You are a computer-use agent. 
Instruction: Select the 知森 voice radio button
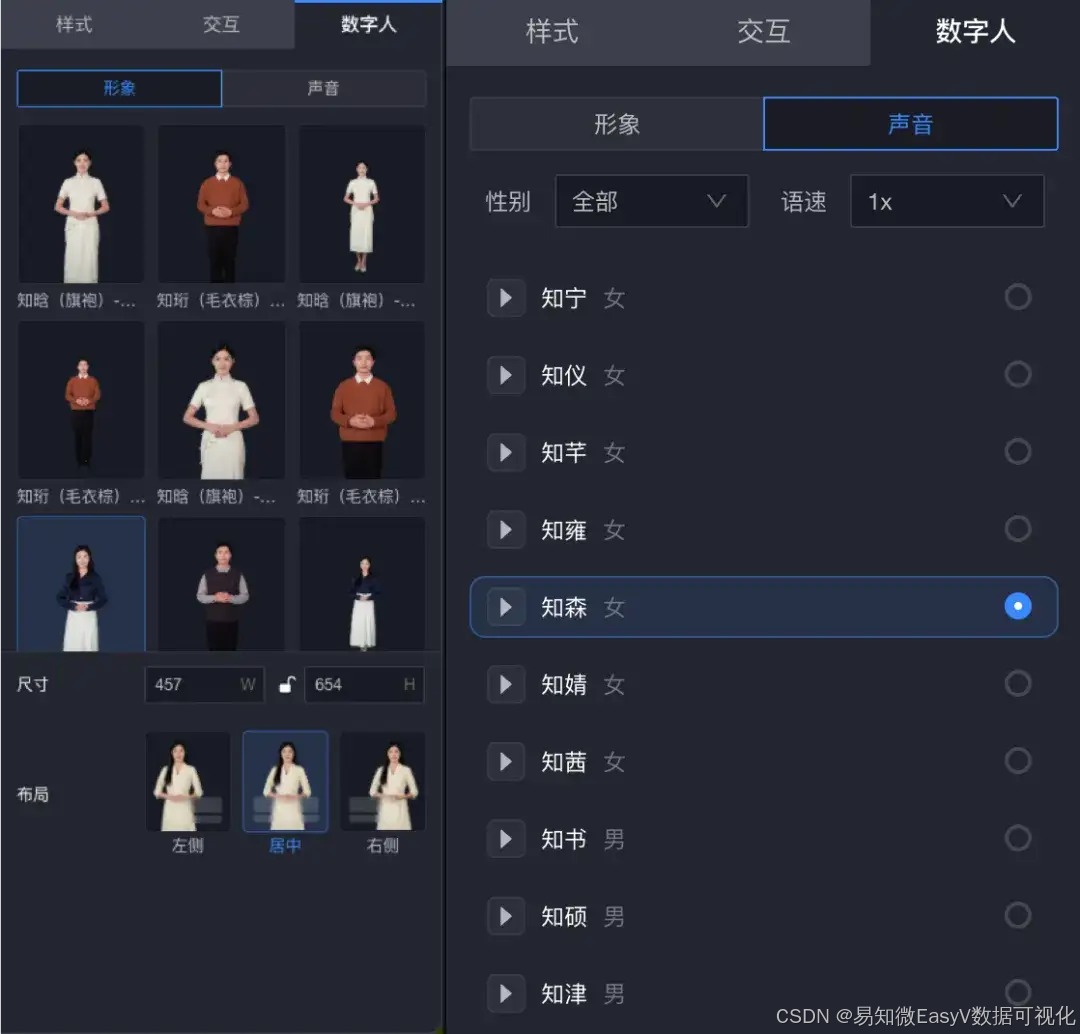1017,606
